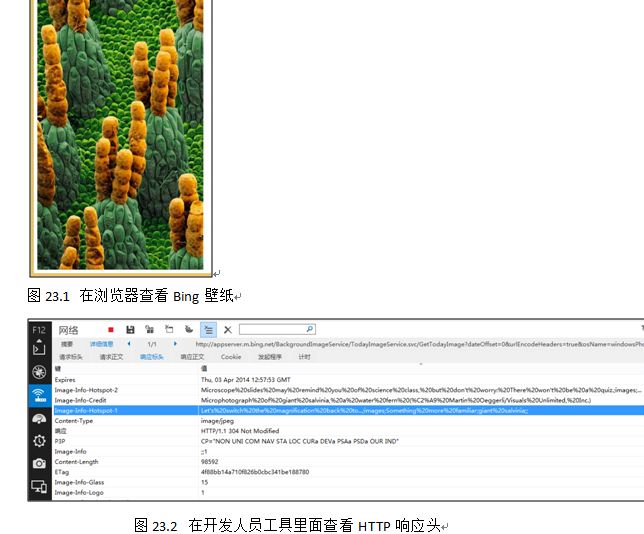Select the highlighted Image-Info-Hotspot-1 row

[348, 410]
